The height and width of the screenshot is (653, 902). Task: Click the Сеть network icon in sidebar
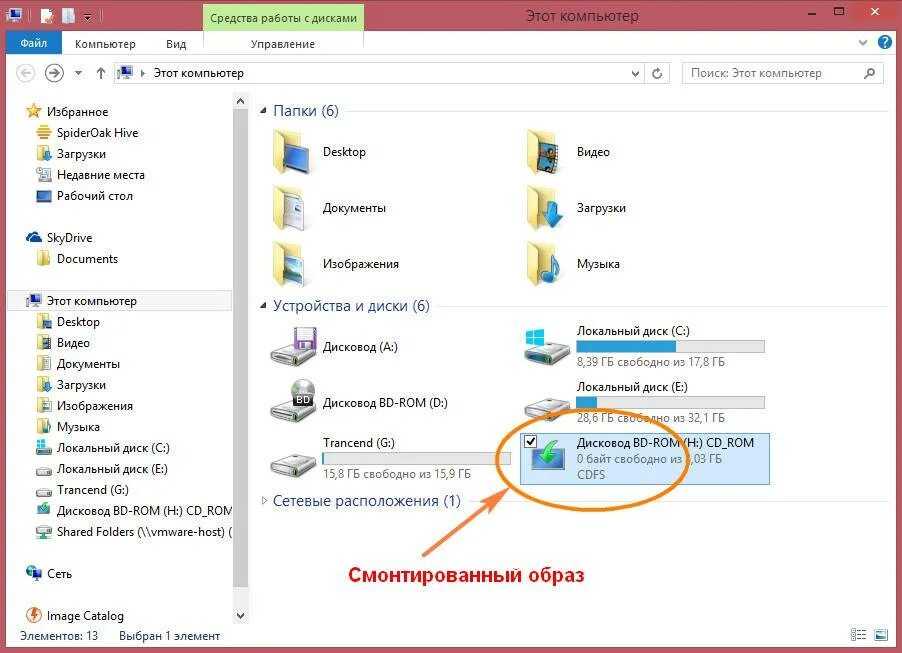pos(33,572)
